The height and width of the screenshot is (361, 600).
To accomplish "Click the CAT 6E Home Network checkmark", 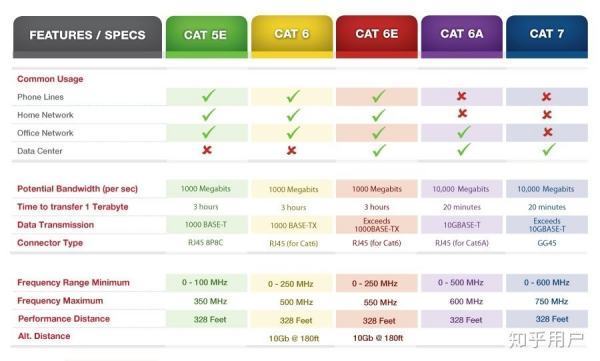I will [x=378, y=115].
